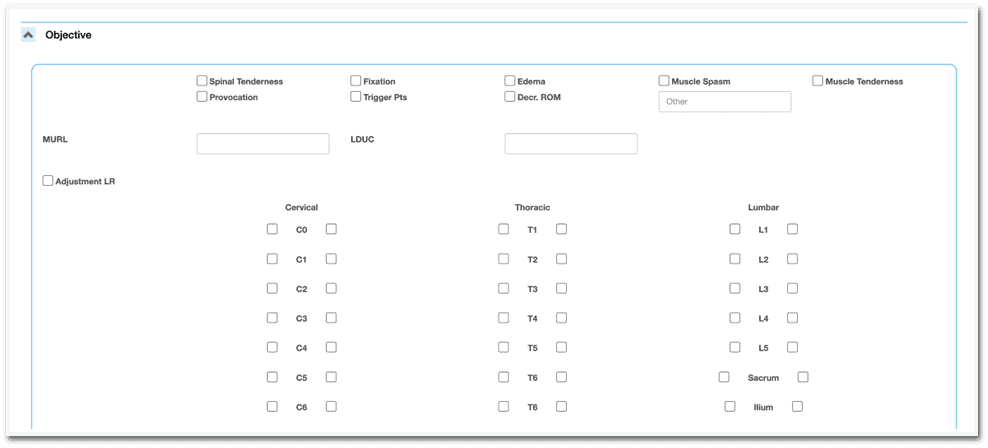Select the Muscle Spasm checkbox
Image resolution: width=988 pixels, height=448 pixels.
tap(664, 81)
